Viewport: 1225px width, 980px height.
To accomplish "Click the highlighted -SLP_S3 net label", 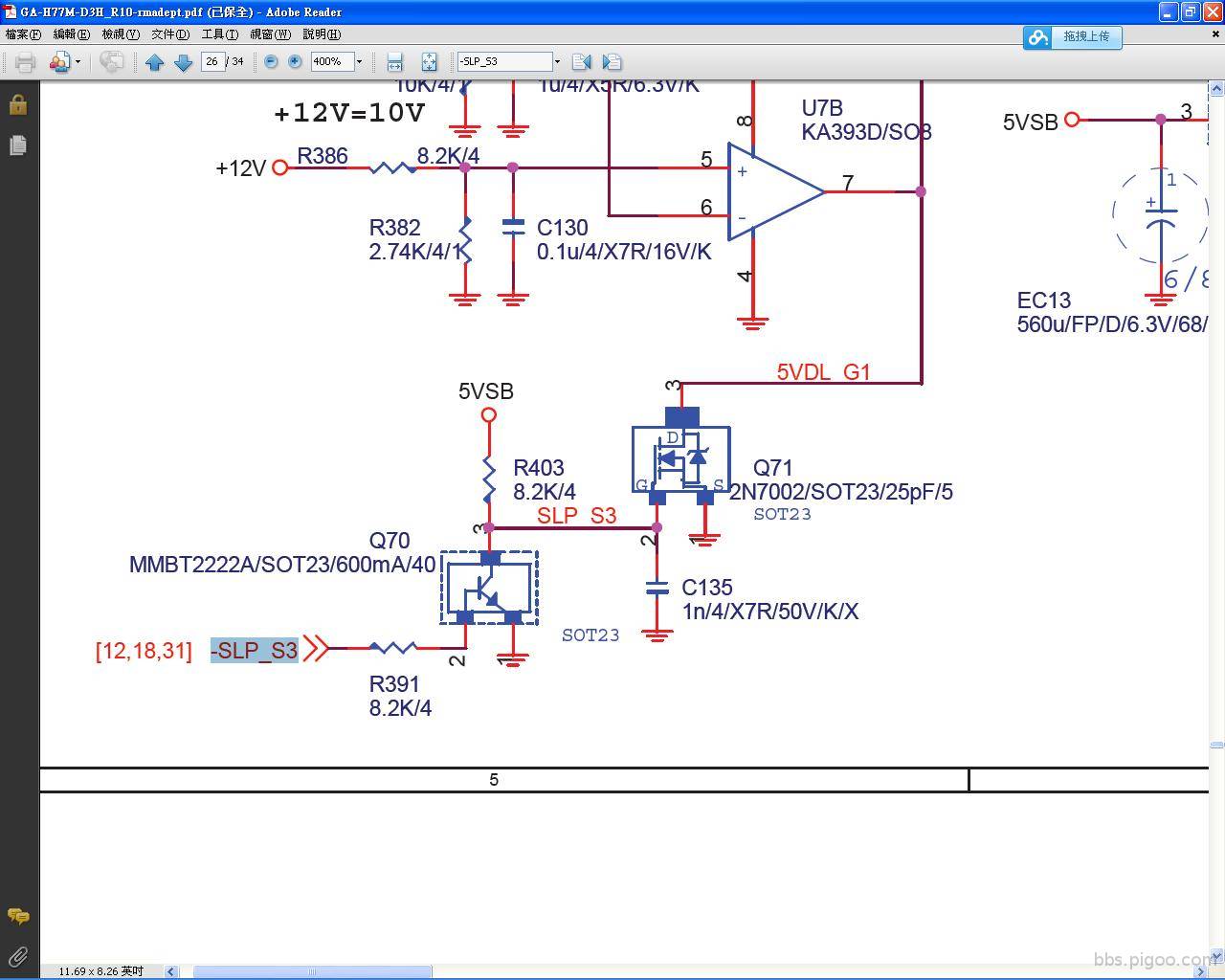I will pos(255,650).
